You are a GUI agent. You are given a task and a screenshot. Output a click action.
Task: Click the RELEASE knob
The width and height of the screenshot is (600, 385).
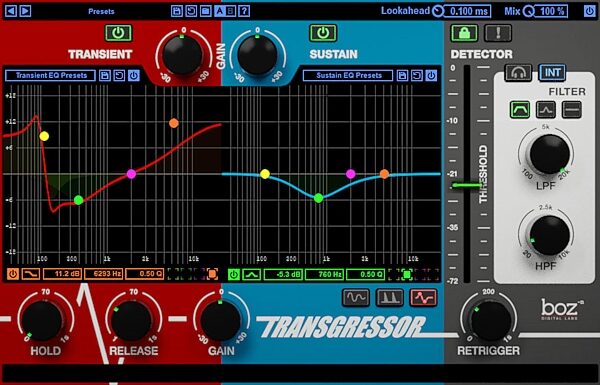pyautogui.click(x=132, y=321)
